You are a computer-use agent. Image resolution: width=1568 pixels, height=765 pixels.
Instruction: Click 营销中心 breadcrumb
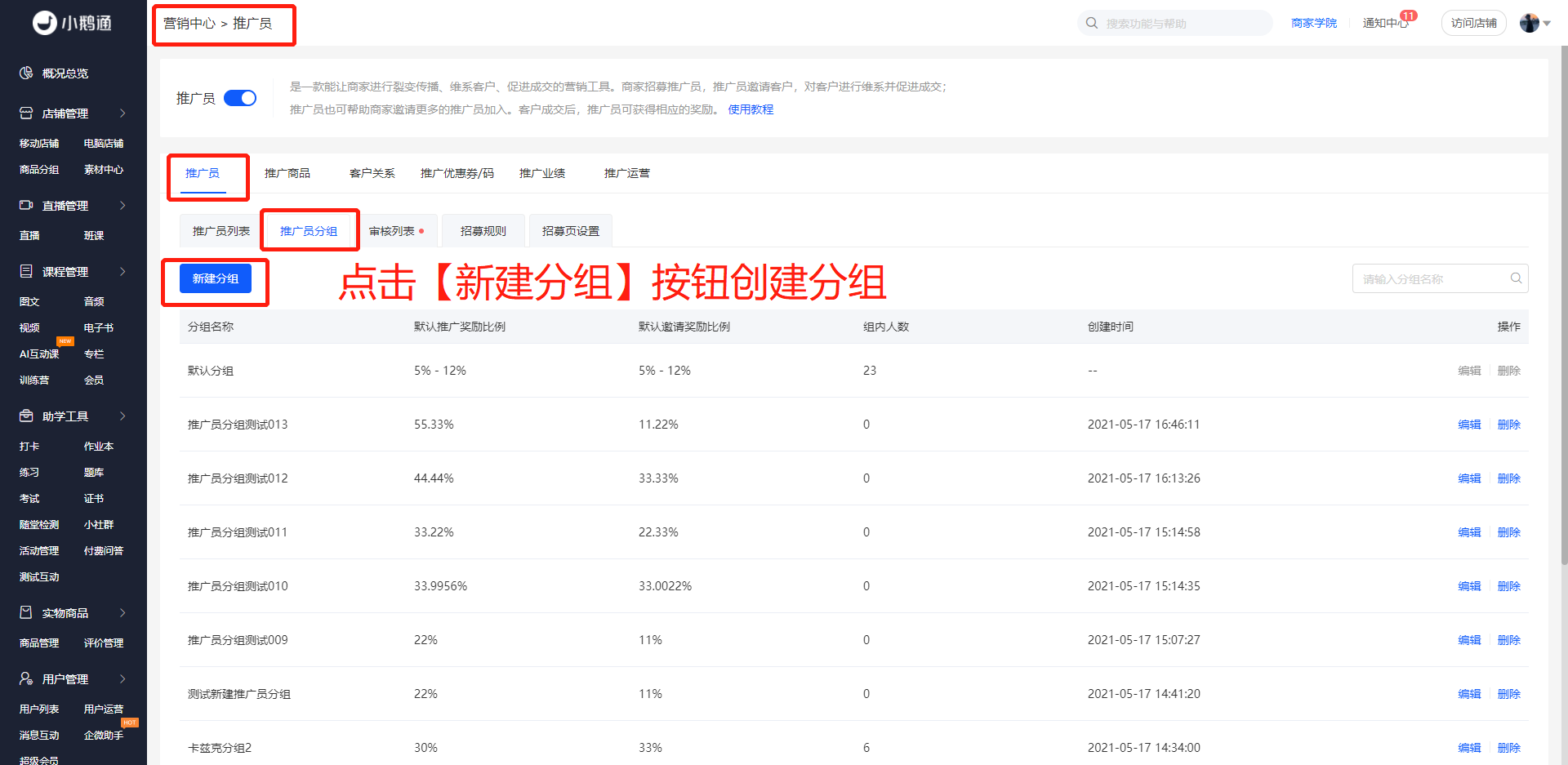point(189,23)
